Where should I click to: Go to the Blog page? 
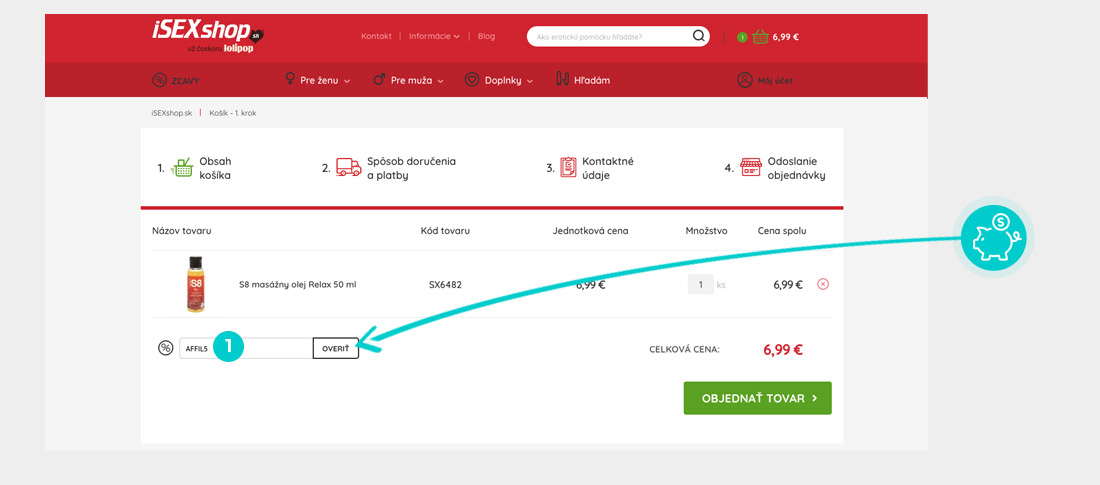click(486, 37)
